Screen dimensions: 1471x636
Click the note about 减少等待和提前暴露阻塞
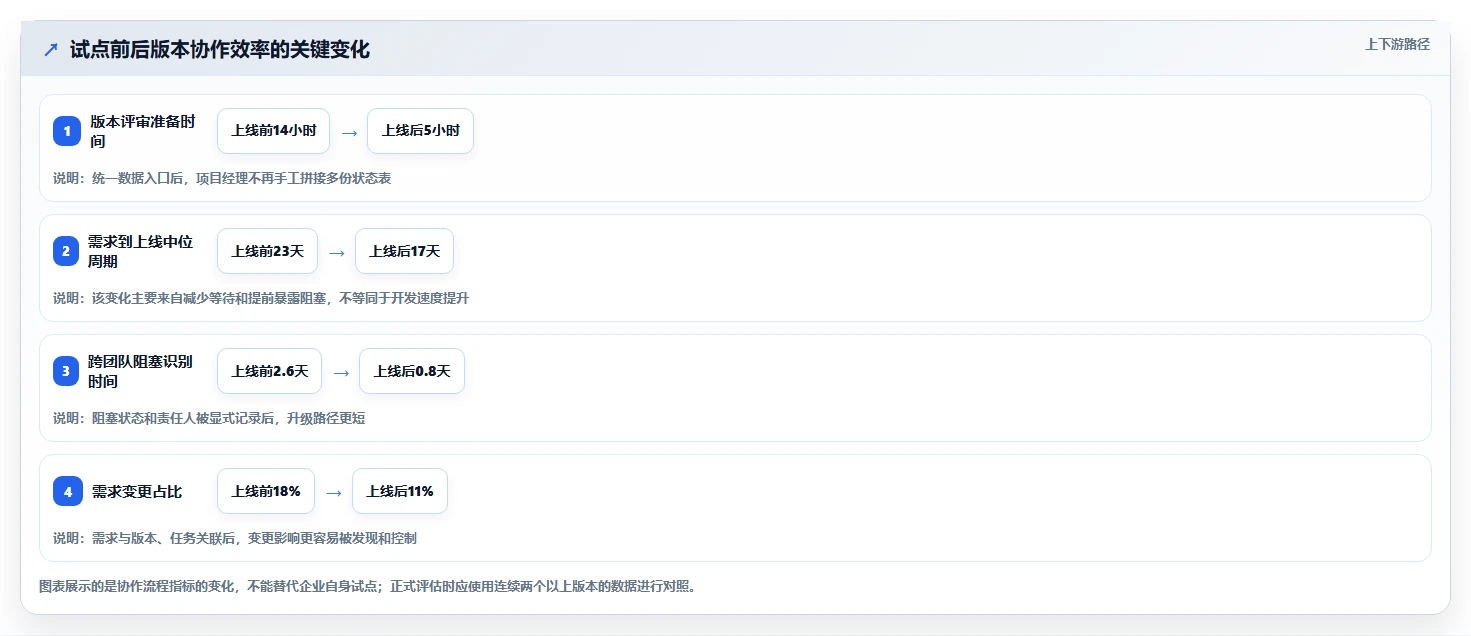point(261,298)
